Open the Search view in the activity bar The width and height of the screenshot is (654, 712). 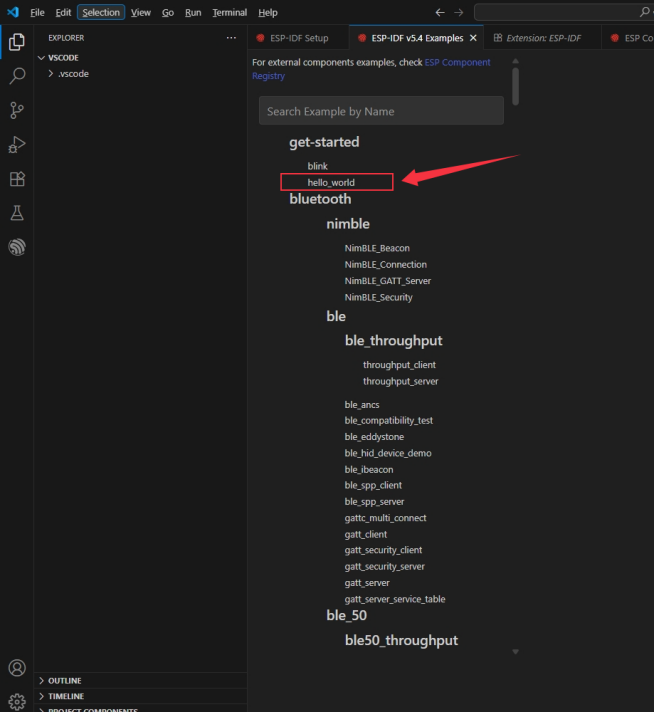(x=17, y=76)
